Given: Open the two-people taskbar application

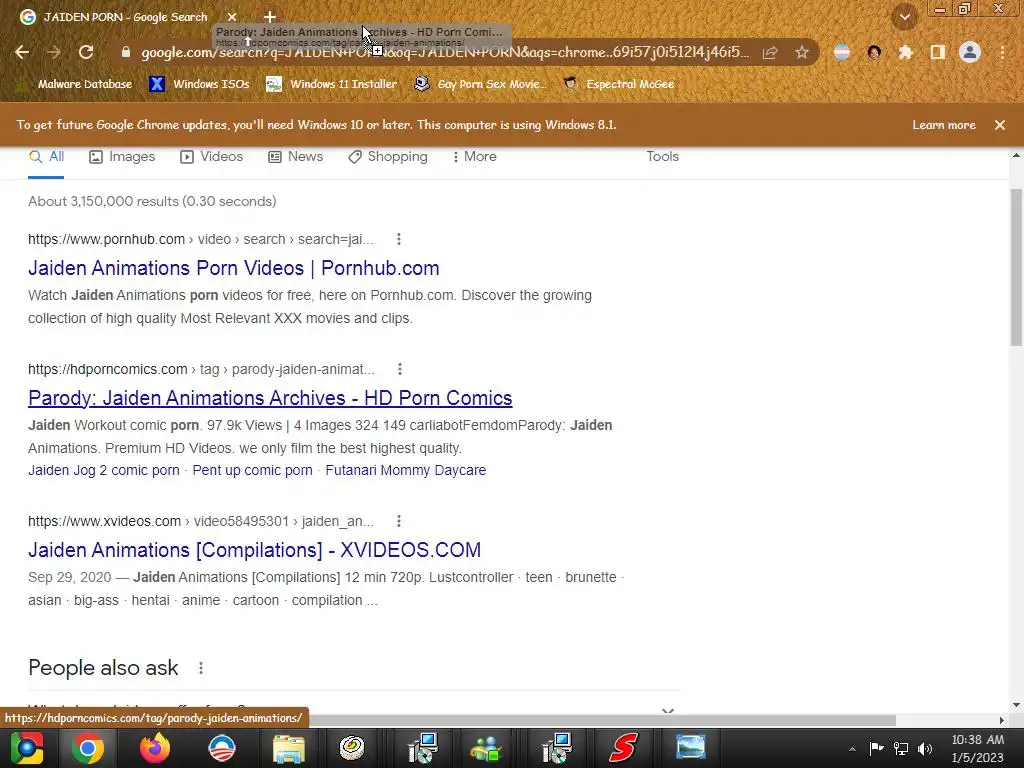Looking at the screenshot, I should (487, 748).
